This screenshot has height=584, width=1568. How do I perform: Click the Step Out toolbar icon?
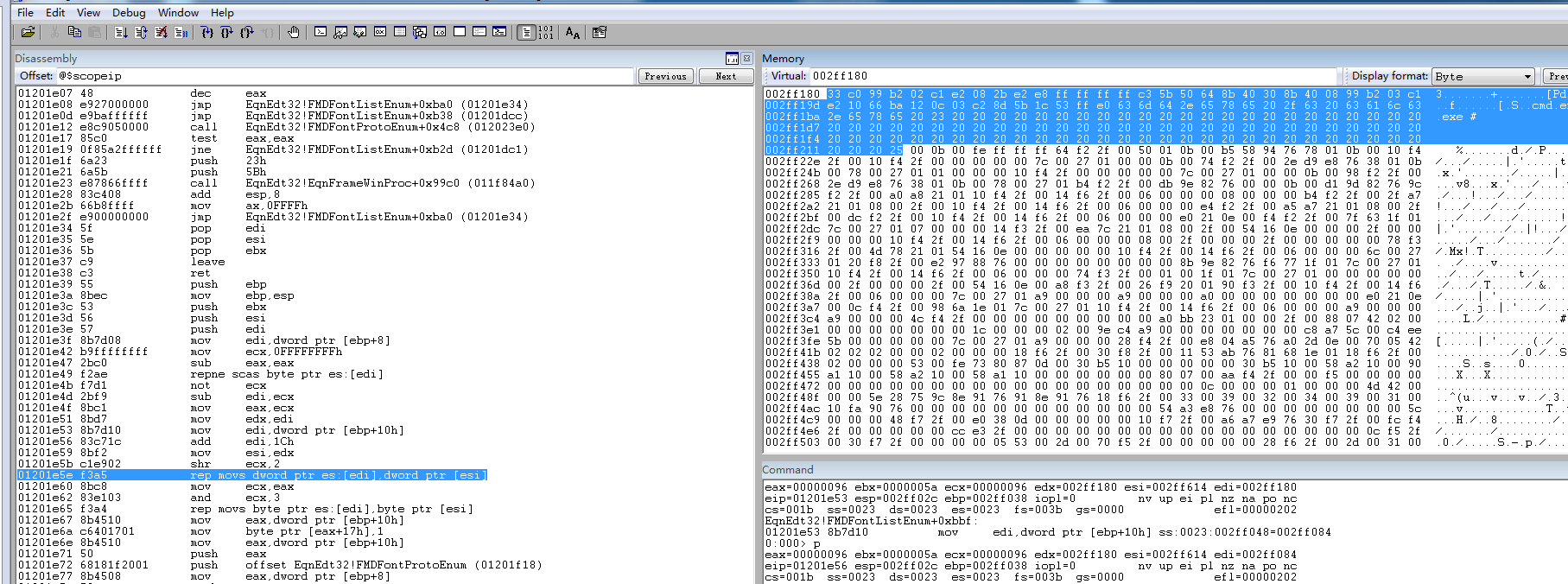[x=246, y=33]
